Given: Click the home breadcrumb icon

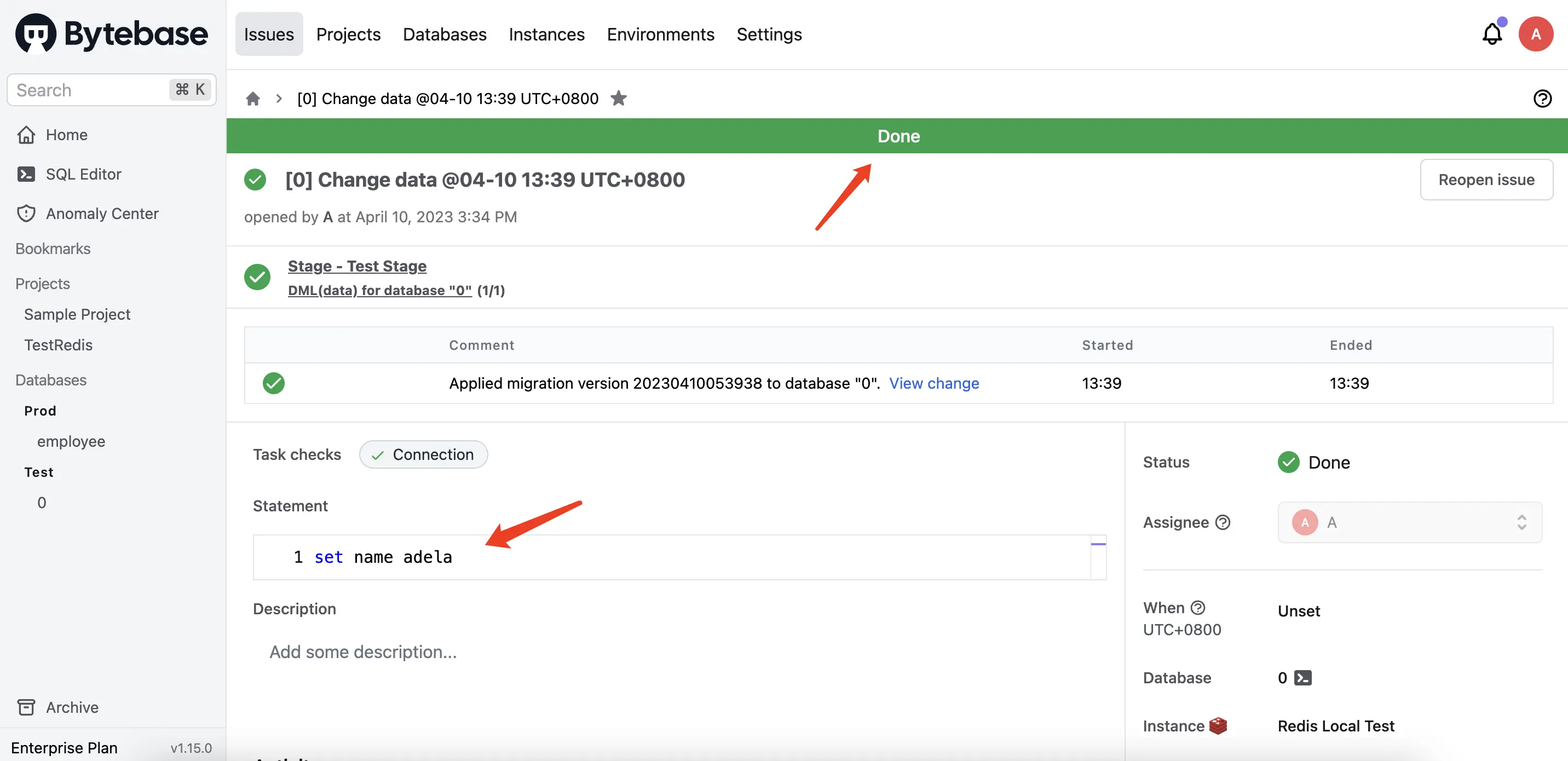Looking at the screenshot, I should tap(252, 99).
